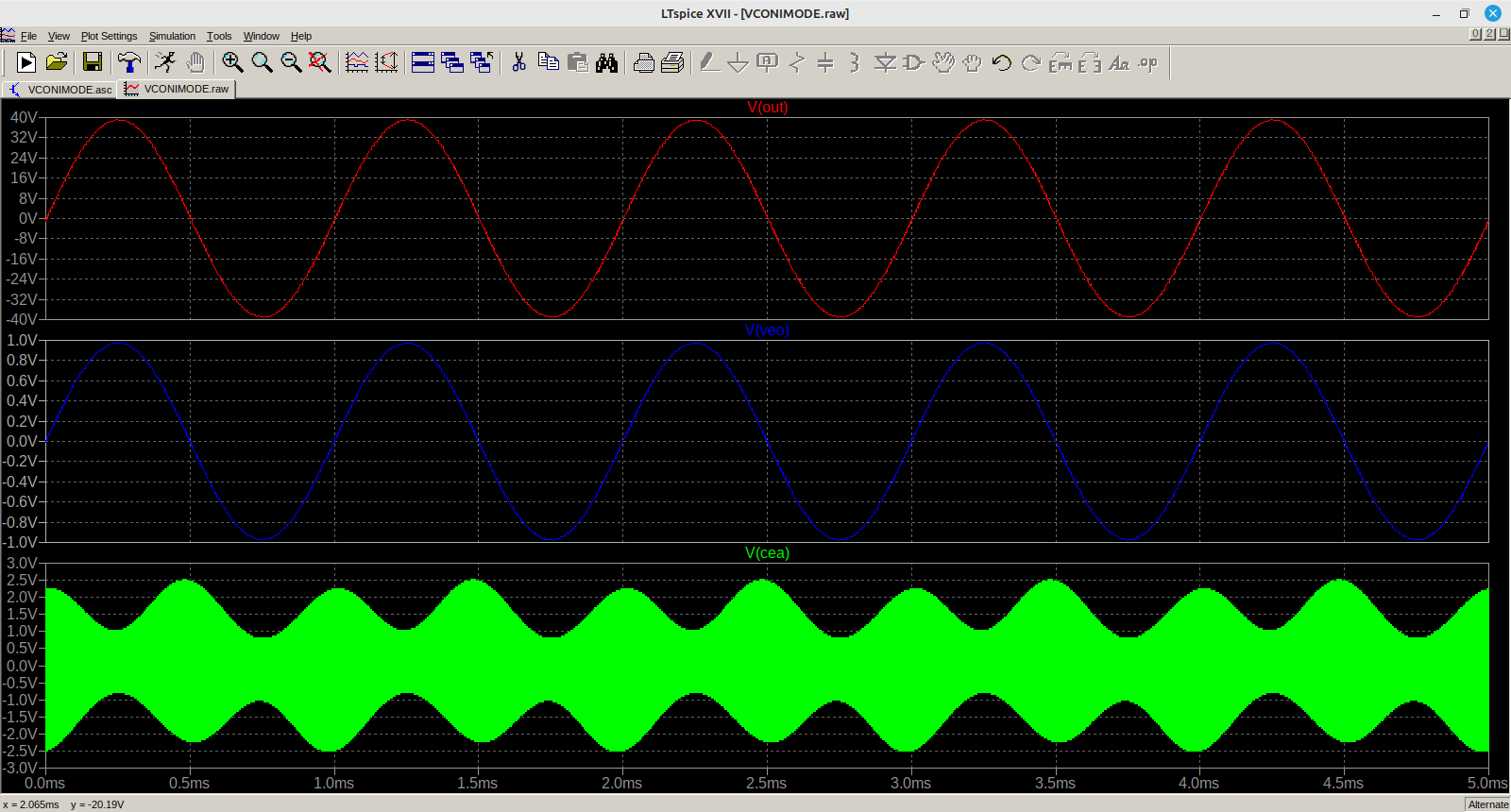Click the capacitor component icon
This screenshot has height=812, width=1511.
[x=825, y=62]
